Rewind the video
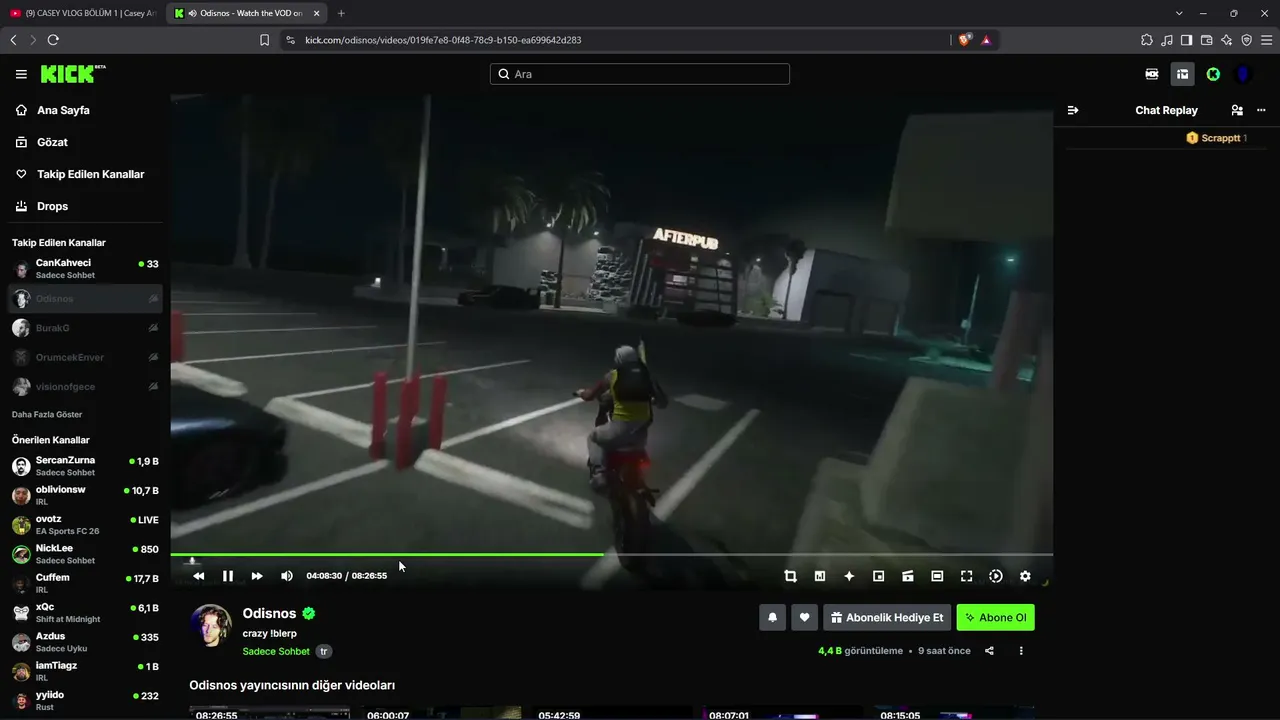 click(199, 576)
